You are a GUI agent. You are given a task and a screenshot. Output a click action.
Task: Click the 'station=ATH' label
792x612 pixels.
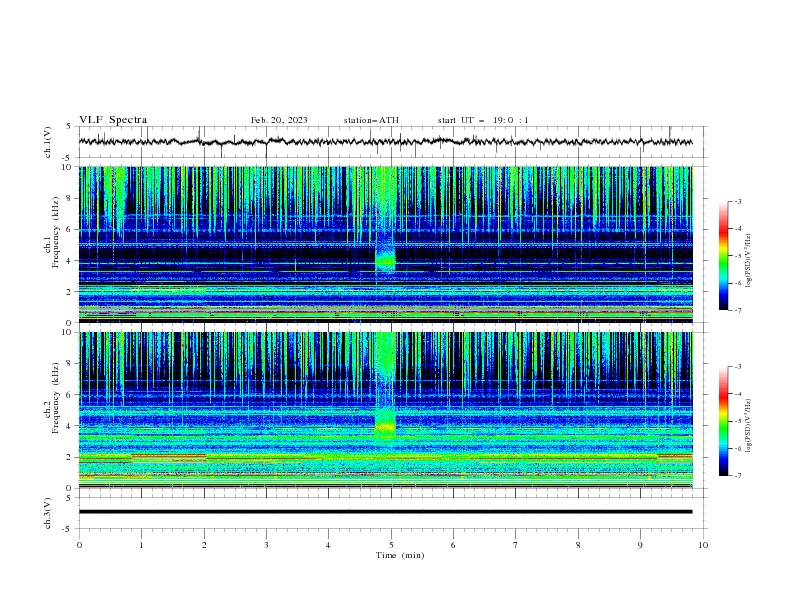point(371,120)
